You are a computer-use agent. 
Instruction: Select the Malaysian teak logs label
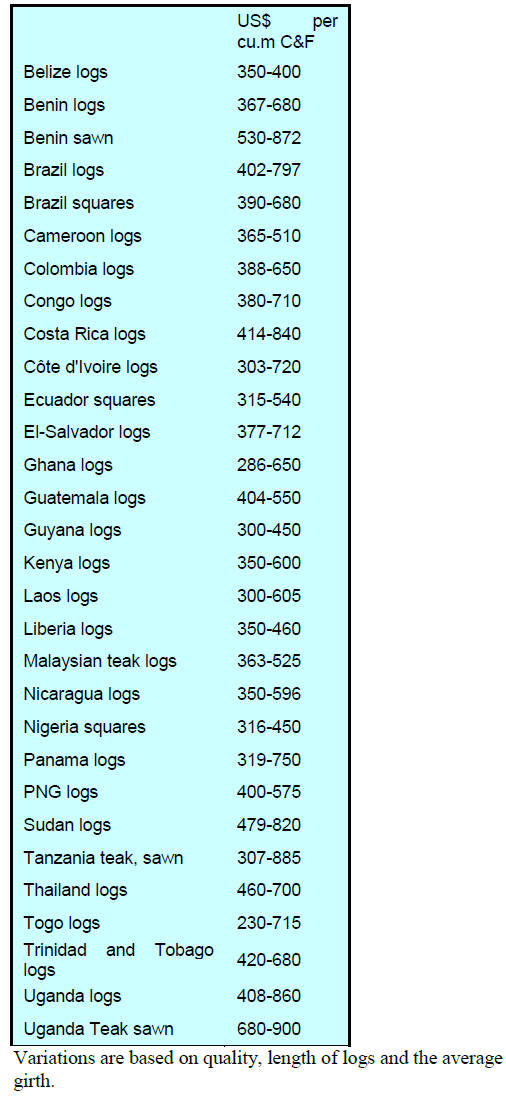coord(100,661)
